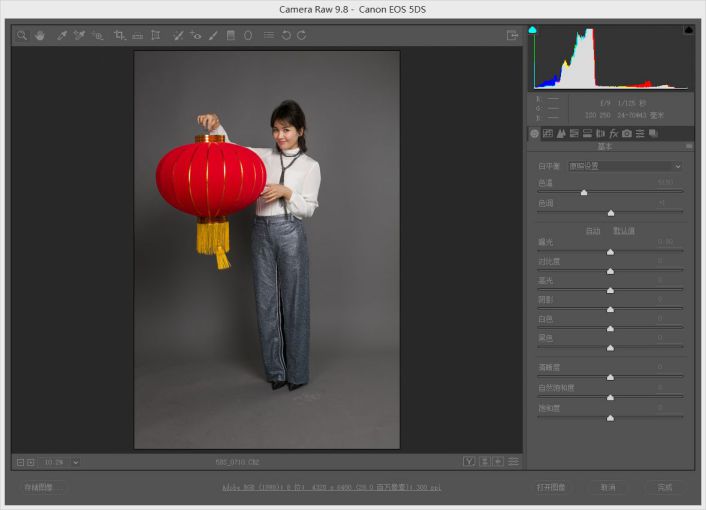The image size is (706, 510).
Task: Switch to the Basic panel tab
Action: pyautogui.click(x=535, y=133)
